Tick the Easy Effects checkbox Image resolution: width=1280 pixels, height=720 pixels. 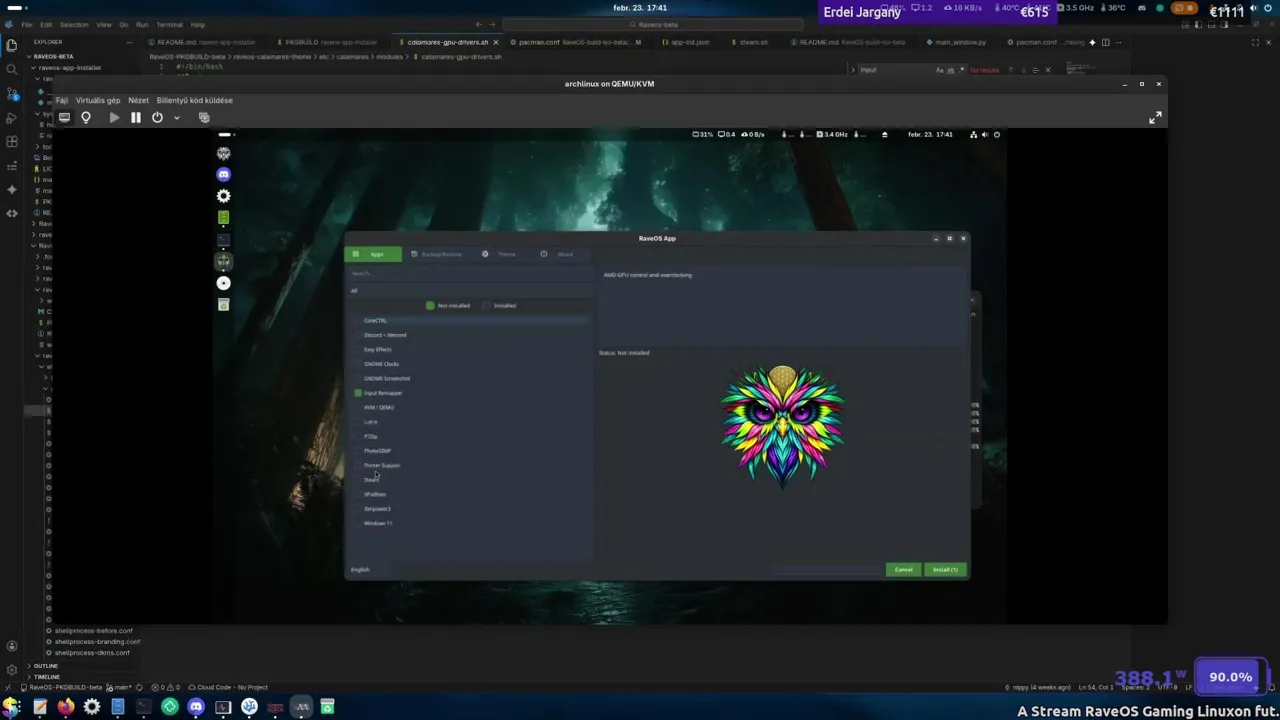tap(358, 349)
